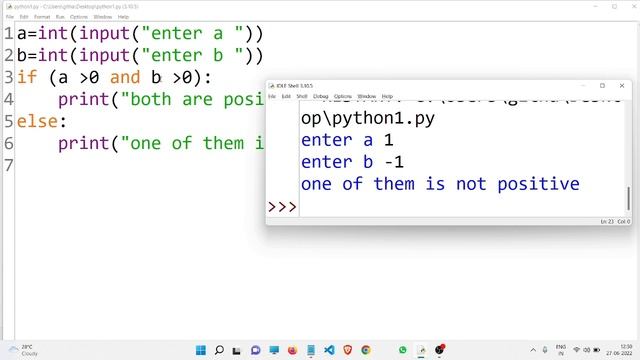
Task: Open Wi-Fi network tray icon
Action: click(576, 350)
